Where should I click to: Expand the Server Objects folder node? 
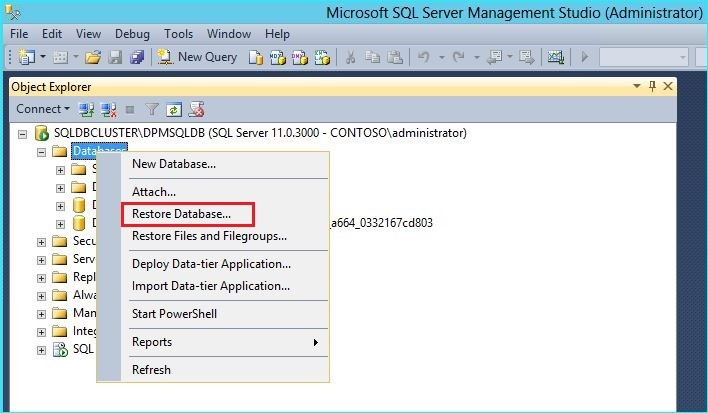point(41,260)
